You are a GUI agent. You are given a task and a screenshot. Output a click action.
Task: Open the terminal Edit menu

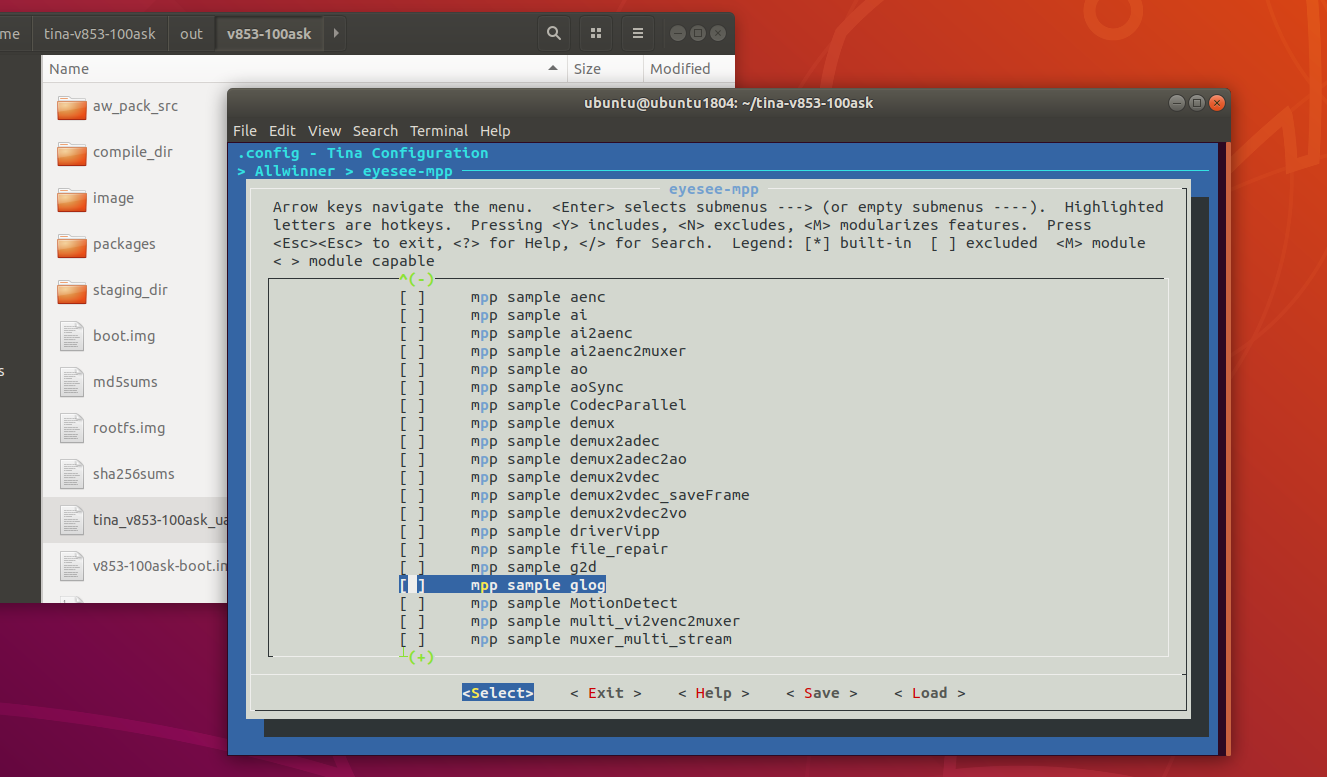[283, 131]
